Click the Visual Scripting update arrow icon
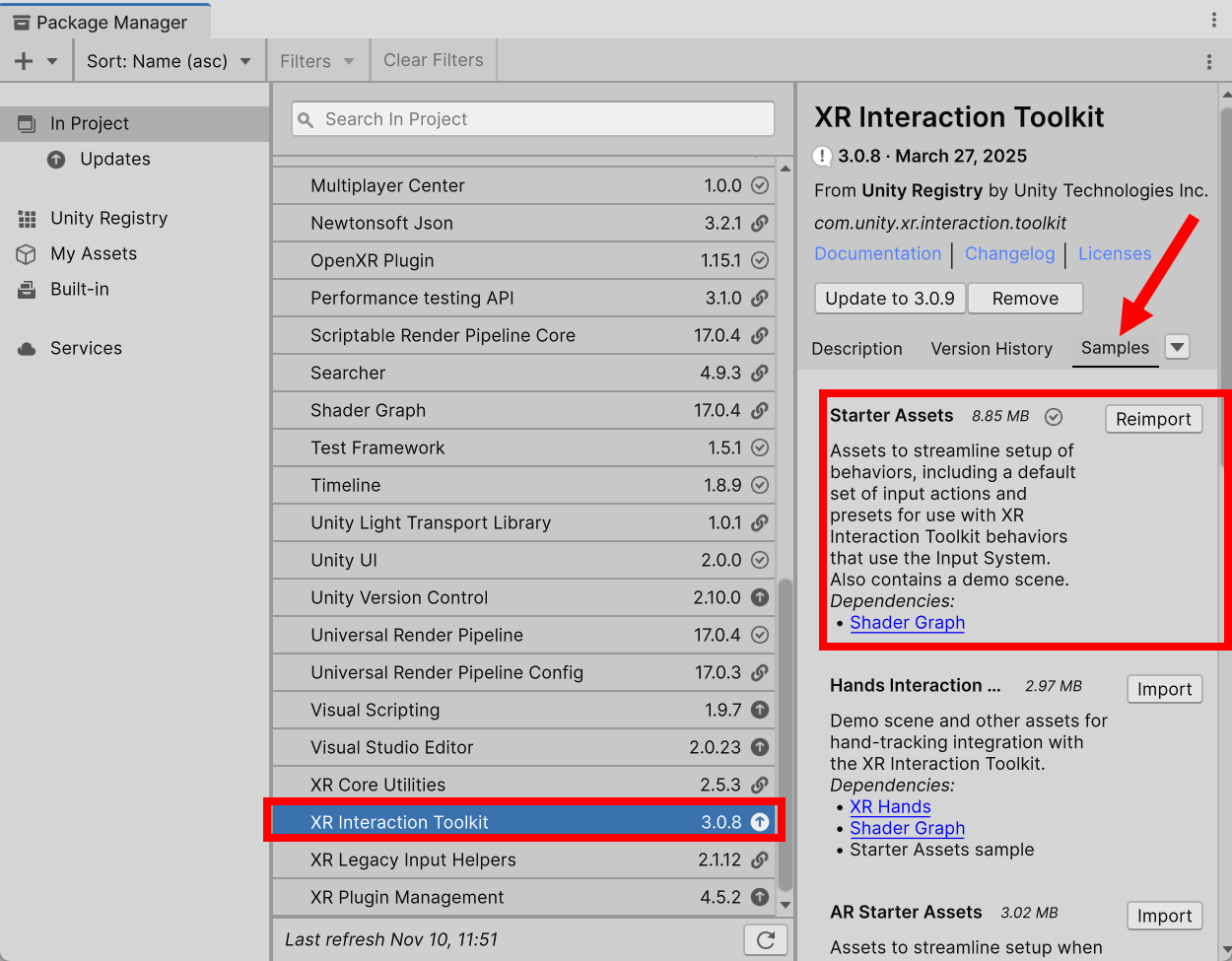This screenshot has width=1232, height=961. point(760,710)
